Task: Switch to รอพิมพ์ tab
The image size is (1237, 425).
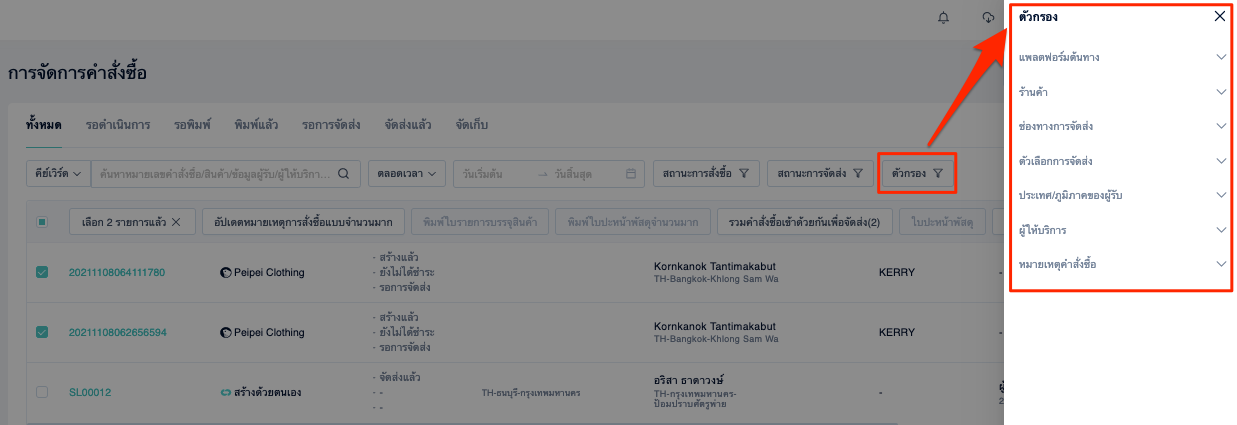Action: pos(192,125)
